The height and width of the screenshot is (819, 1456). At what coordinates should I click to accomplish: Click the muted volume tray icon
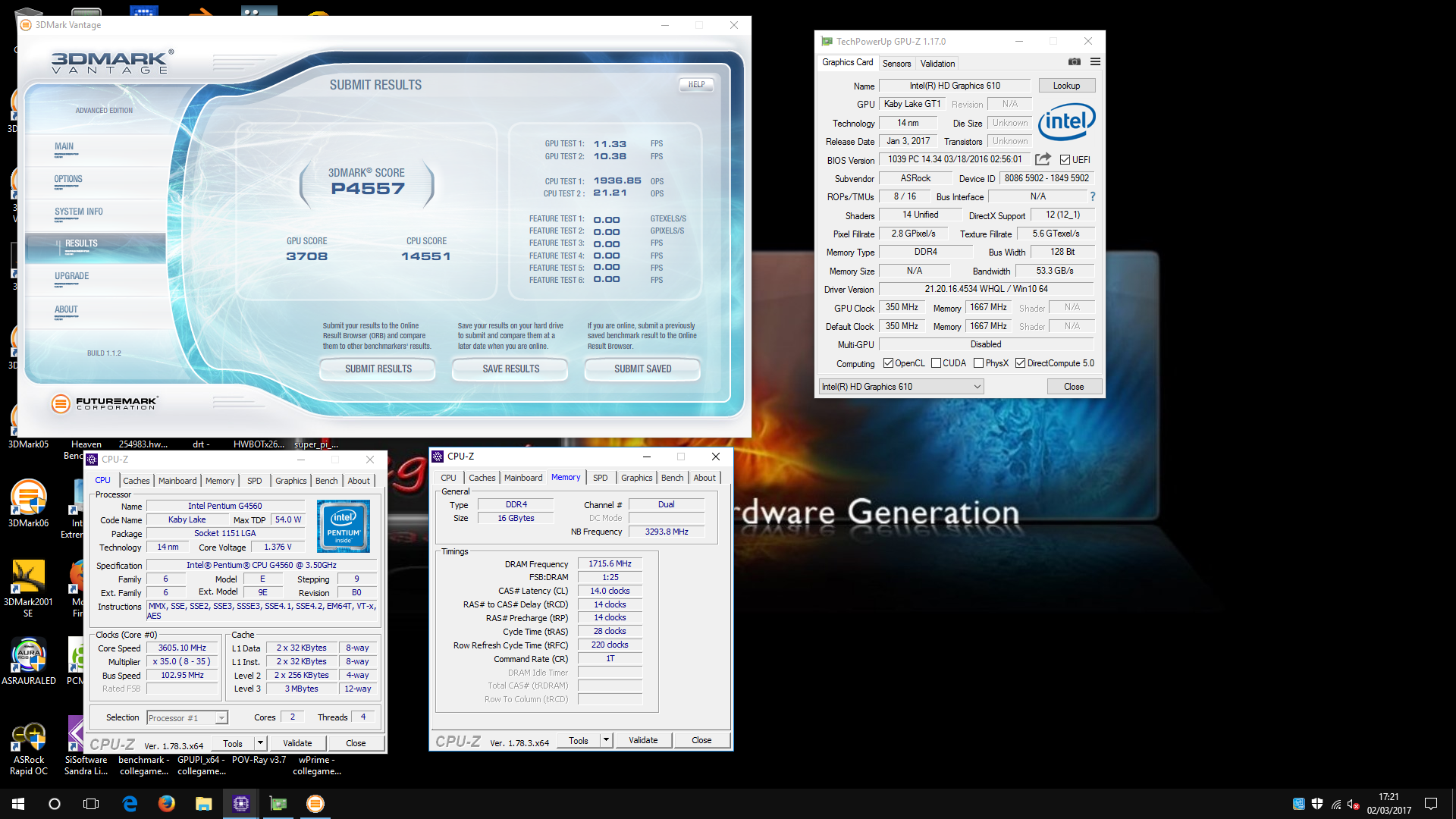coord(1353,804)
